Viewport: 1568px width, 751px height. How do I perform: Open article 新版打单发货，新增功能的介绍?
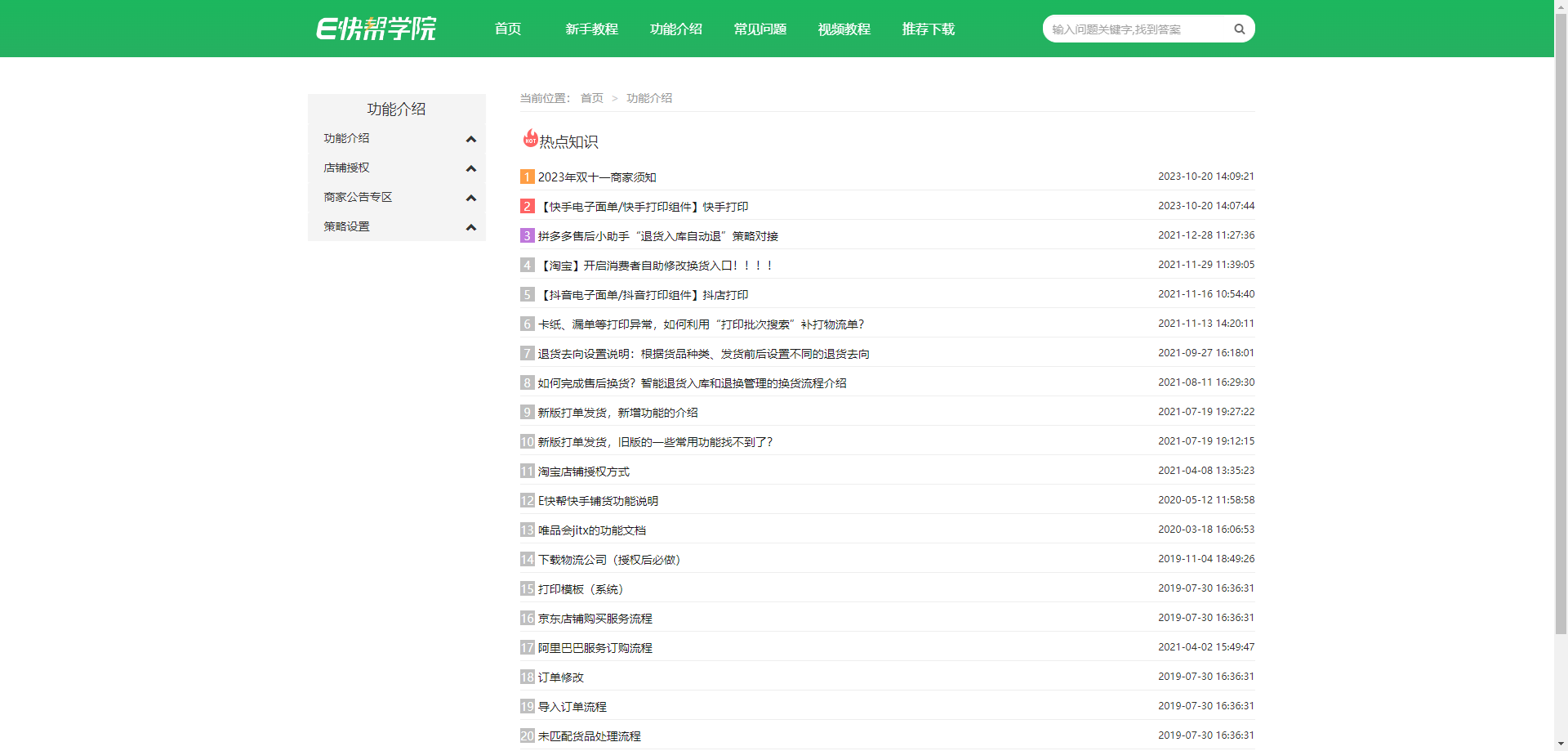tap(618, 413)
